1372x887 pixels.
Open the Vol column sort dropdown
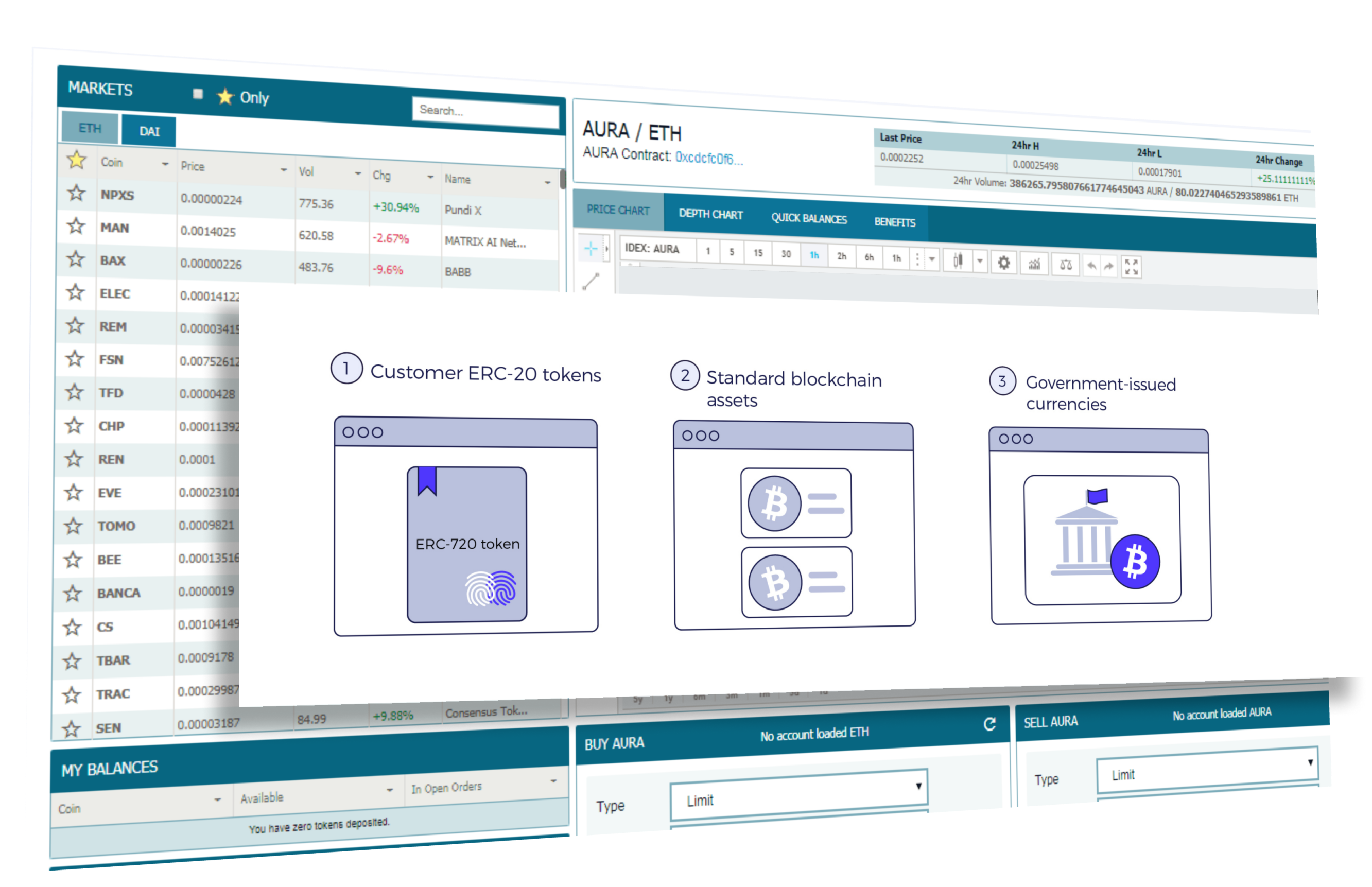click(x=358, y=173)
